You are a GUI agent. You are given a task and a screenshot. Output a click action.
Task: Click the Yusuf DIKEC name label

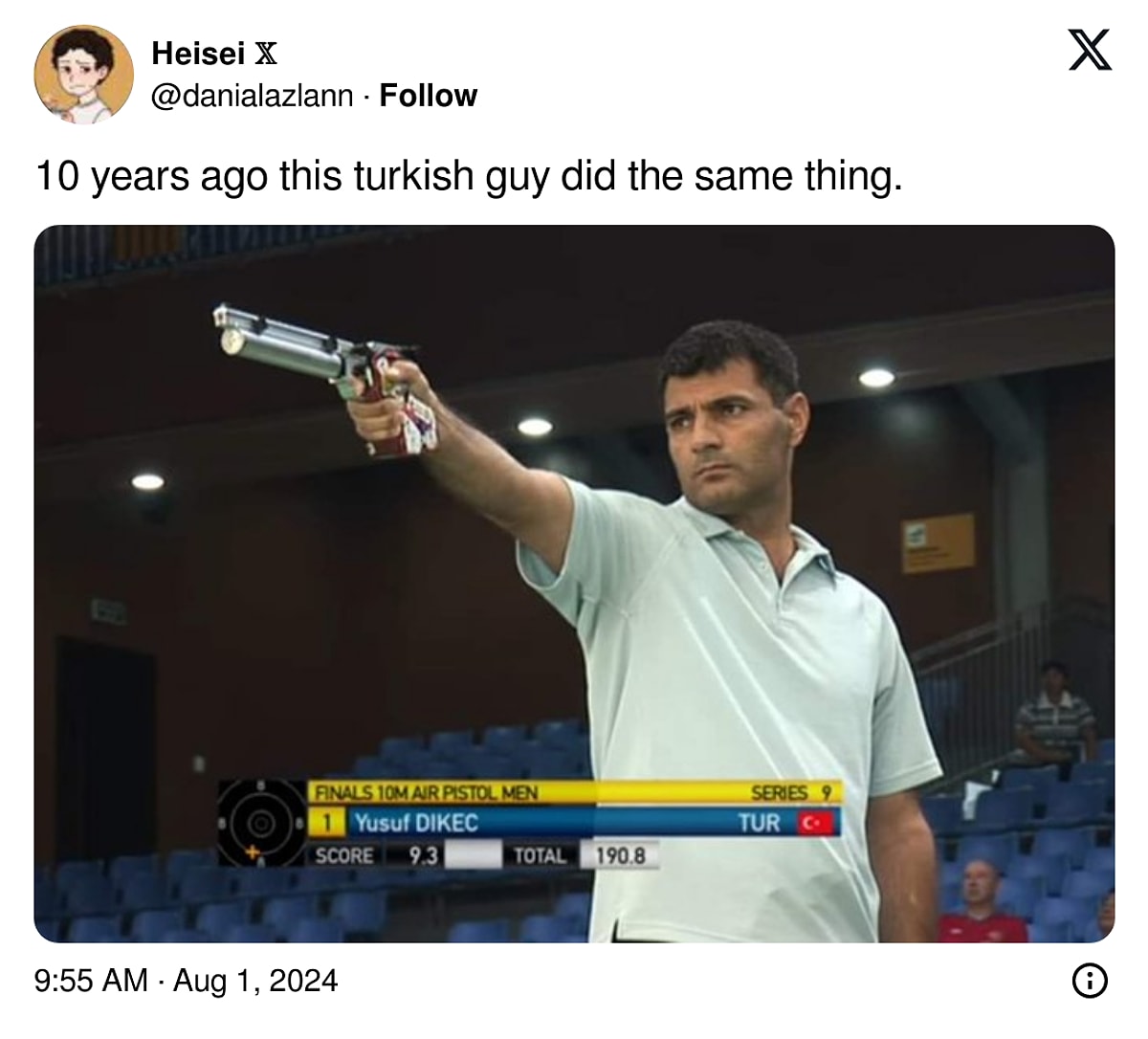coord(416,823)
